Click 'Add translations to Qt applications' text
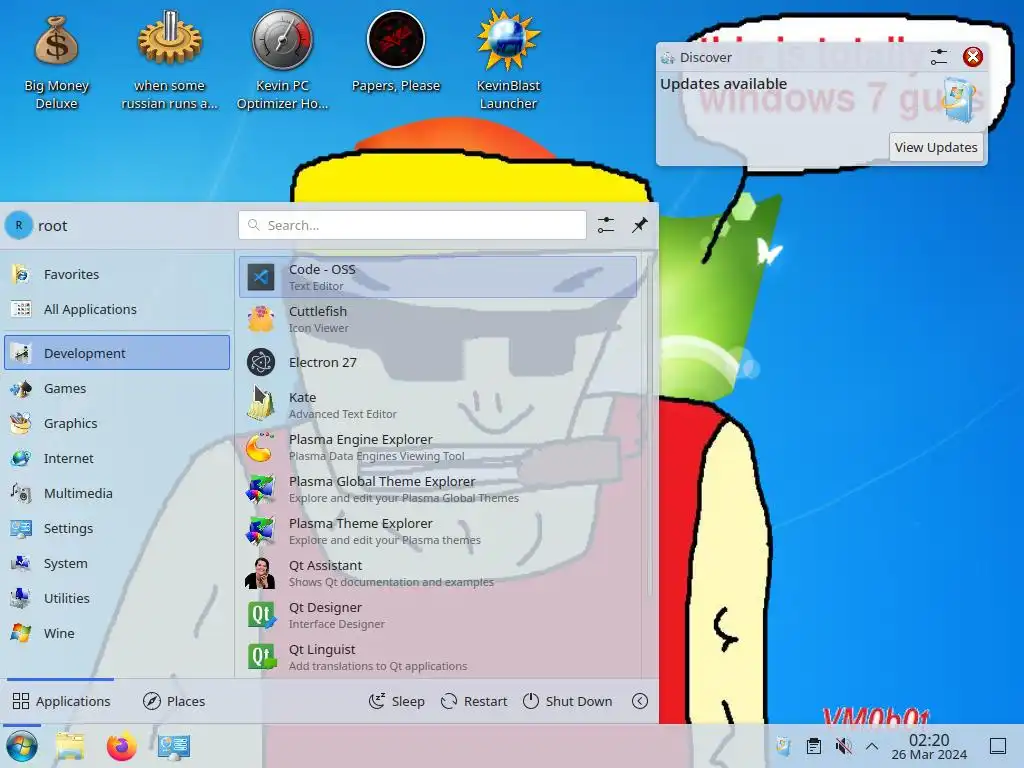 (378, 666)
